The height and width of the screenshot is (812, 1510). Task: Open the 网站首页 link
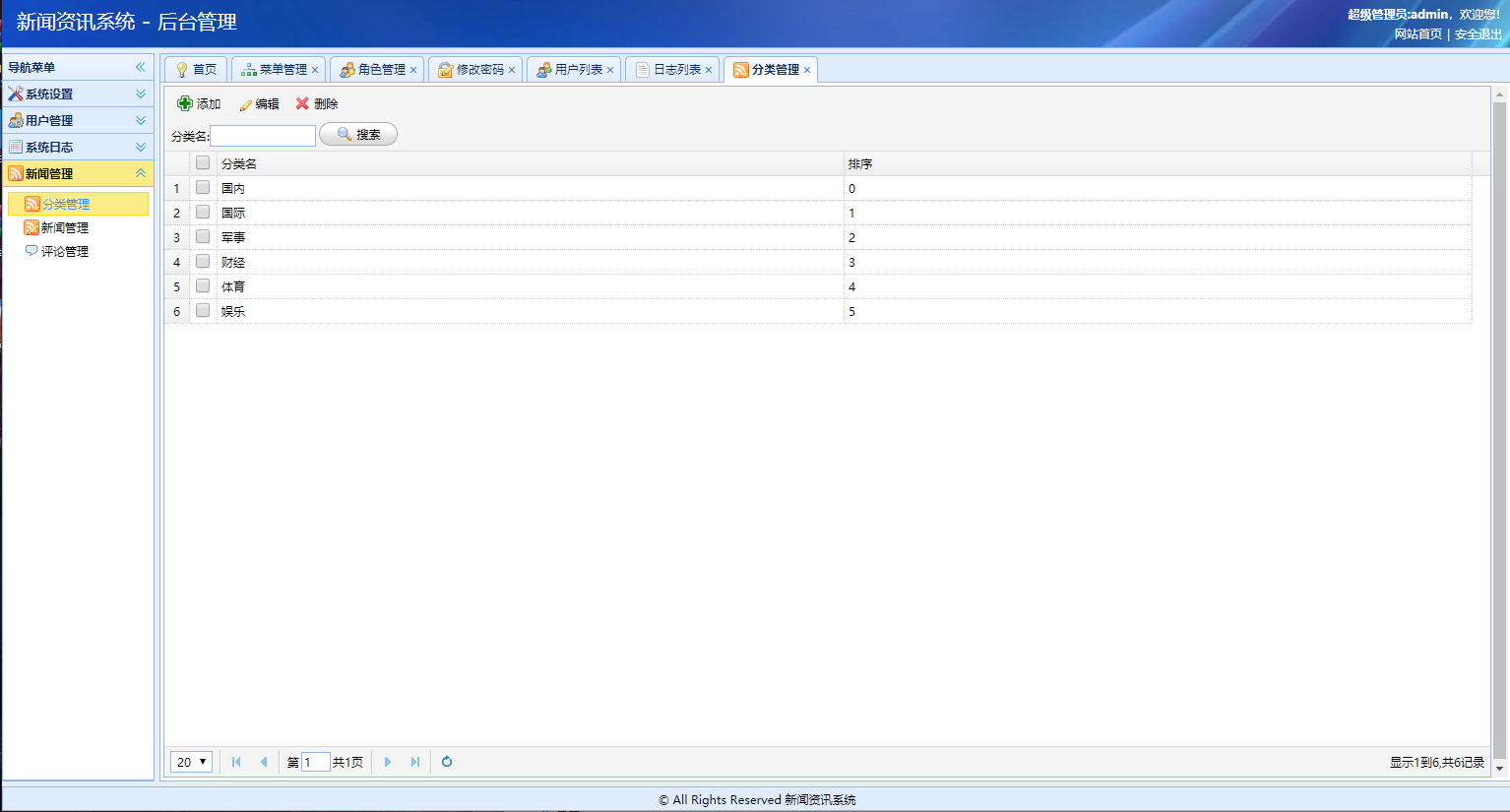pyautogui.click(x=1417, y=34)
